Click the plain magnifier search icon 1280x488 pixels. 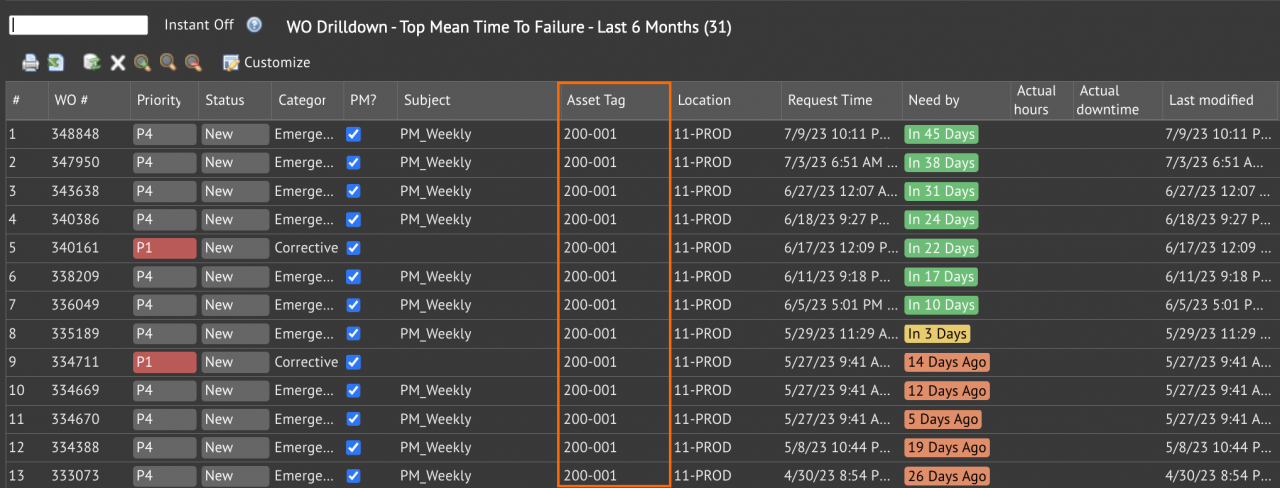[x=167, y=63]
